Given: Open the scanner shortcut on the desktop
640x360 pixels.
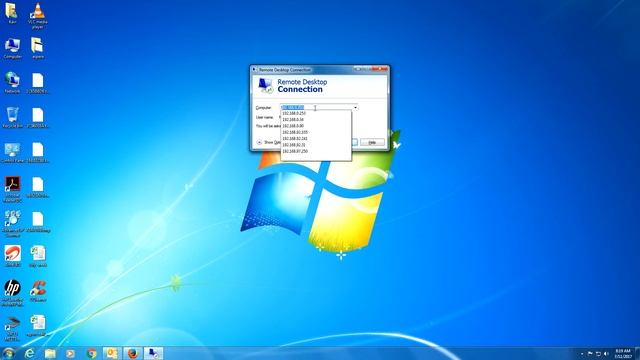Looking at the screenshot, I should 12,329.
